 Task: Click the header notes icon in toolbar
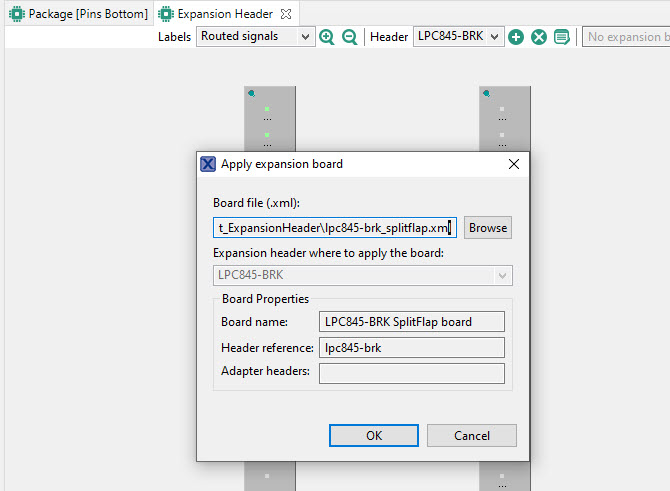point(562,37)
